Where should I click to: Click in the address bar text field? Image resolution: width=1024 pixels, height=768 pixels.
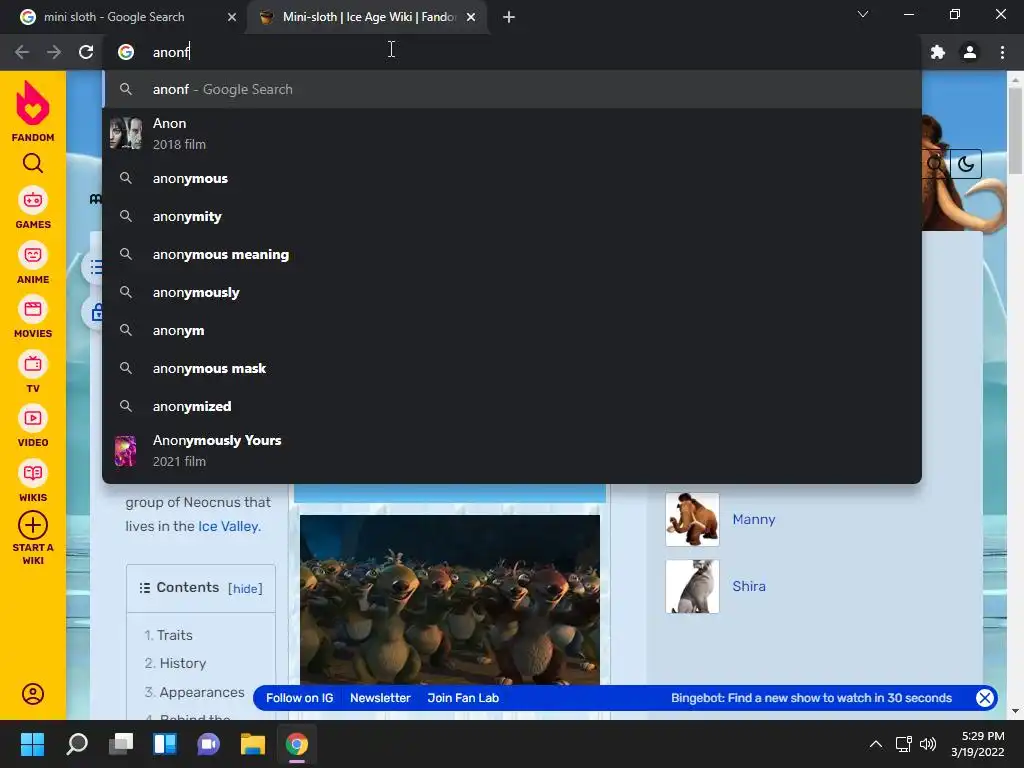point(512,52)
